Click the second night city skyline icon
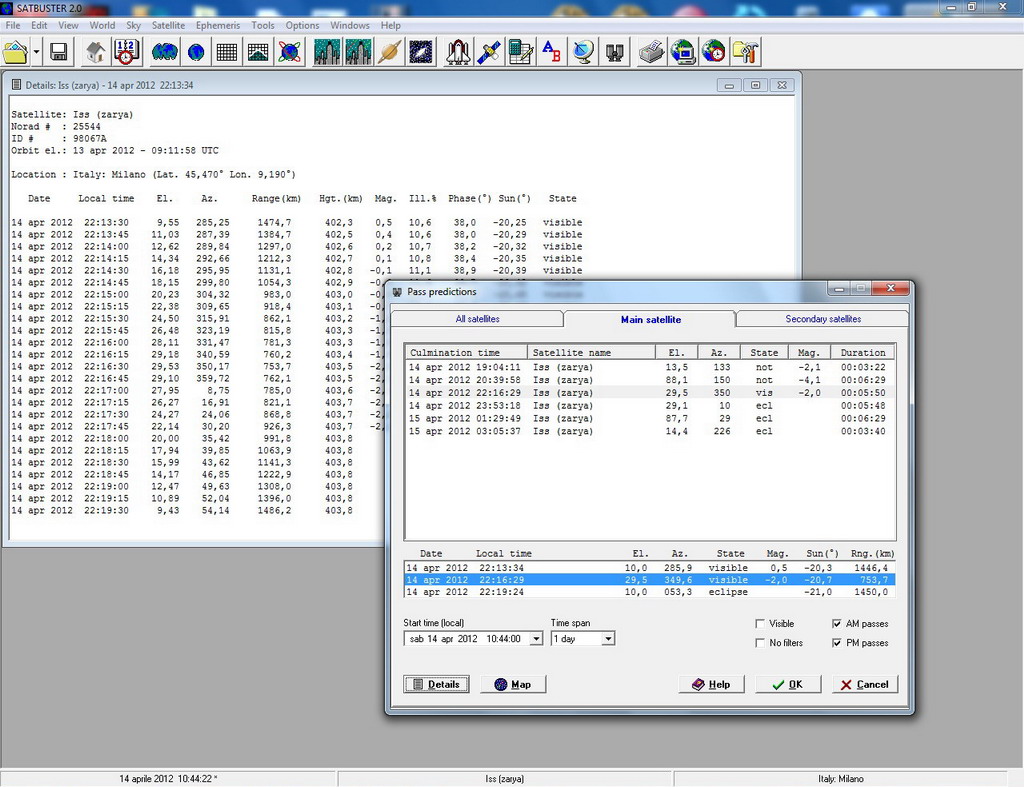The height and width of the screenshot is (787, 1024). (x=358, y=52)
